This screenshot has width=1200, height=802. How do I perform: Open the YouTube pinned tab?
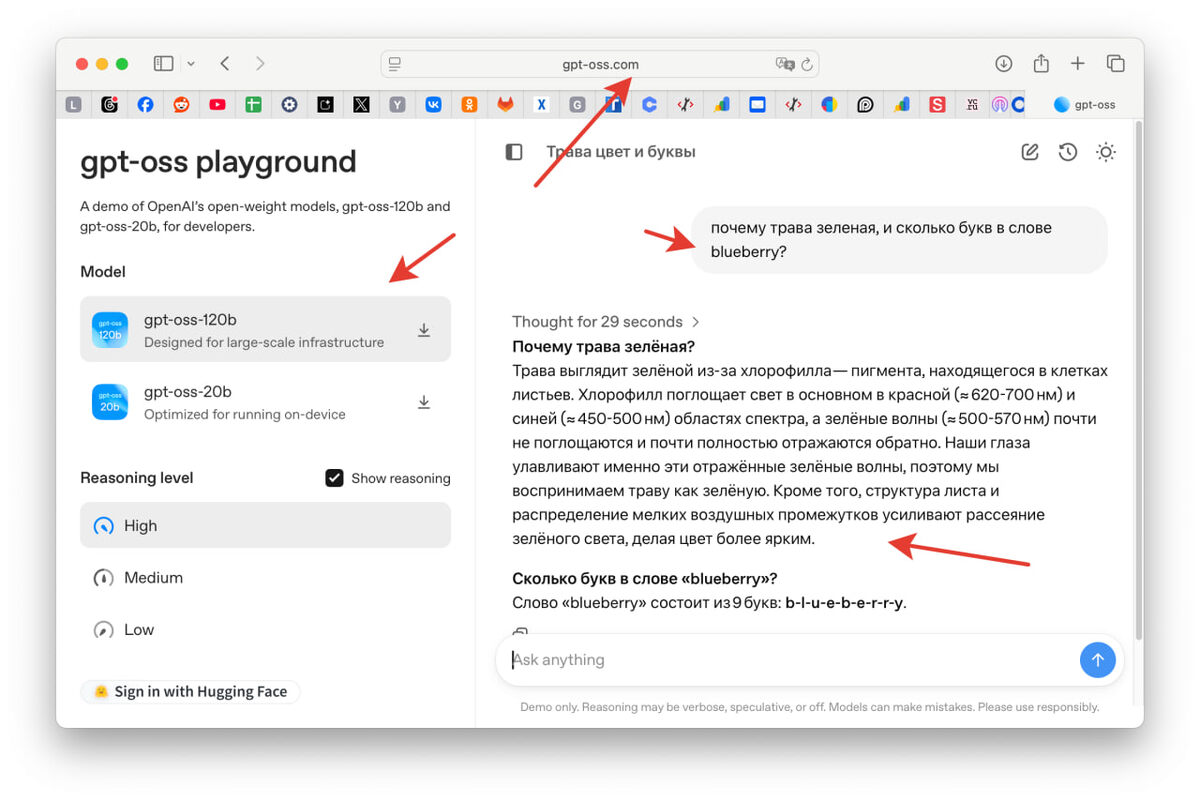[x=217, y=104]
